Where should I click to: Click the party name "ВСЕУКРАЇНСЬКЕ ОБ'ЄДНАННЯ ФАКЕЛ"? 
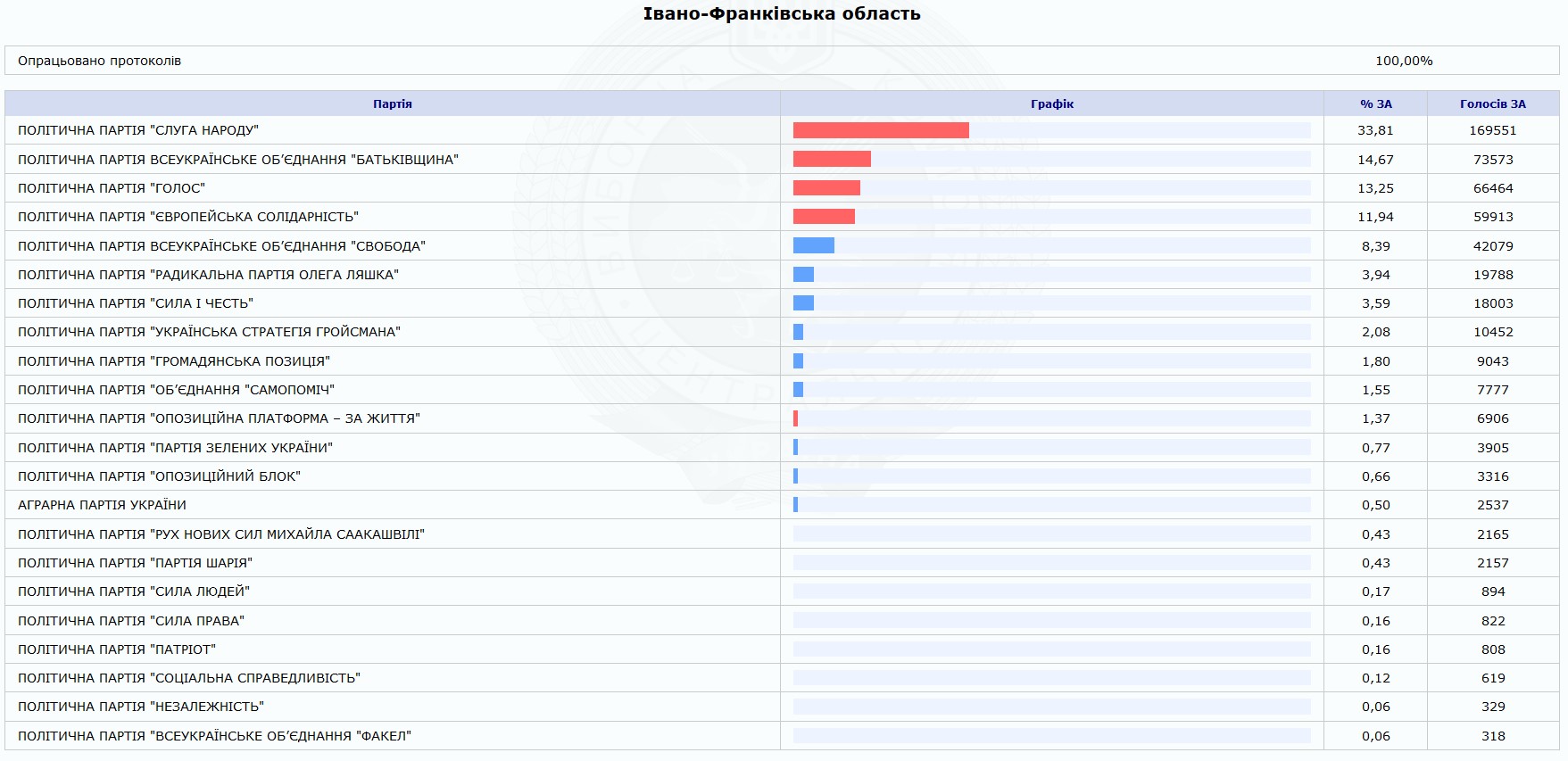214,736
